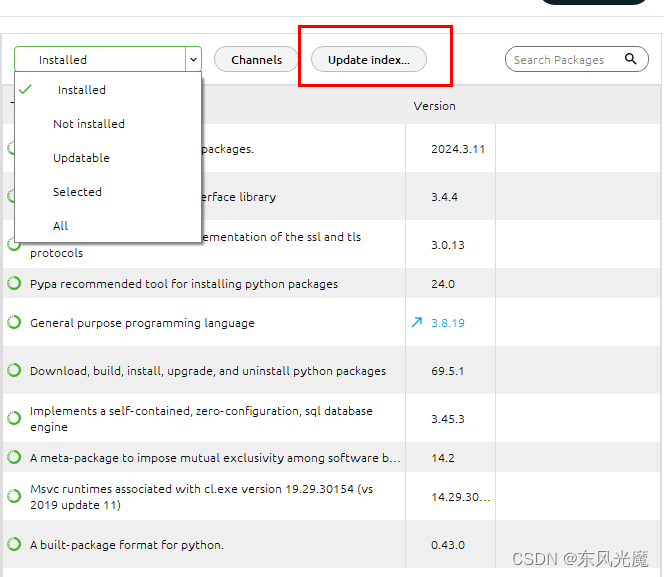Select version cell 3.4.4

[x=444, y=197]
